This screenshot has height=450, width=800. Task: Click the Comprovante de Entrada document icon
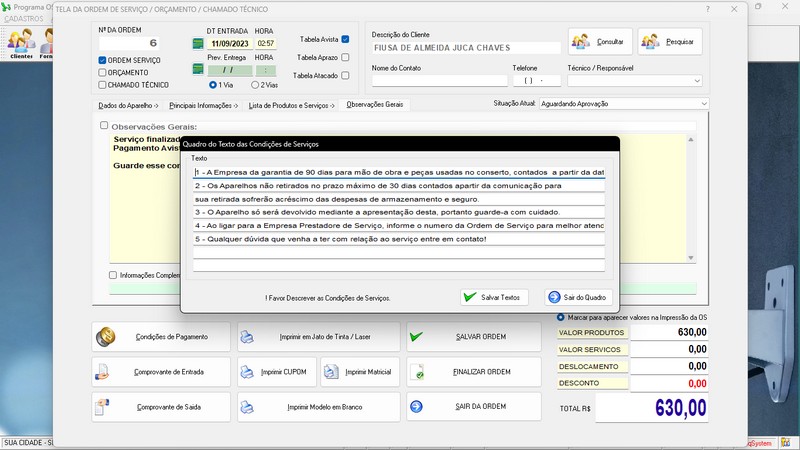102,372
